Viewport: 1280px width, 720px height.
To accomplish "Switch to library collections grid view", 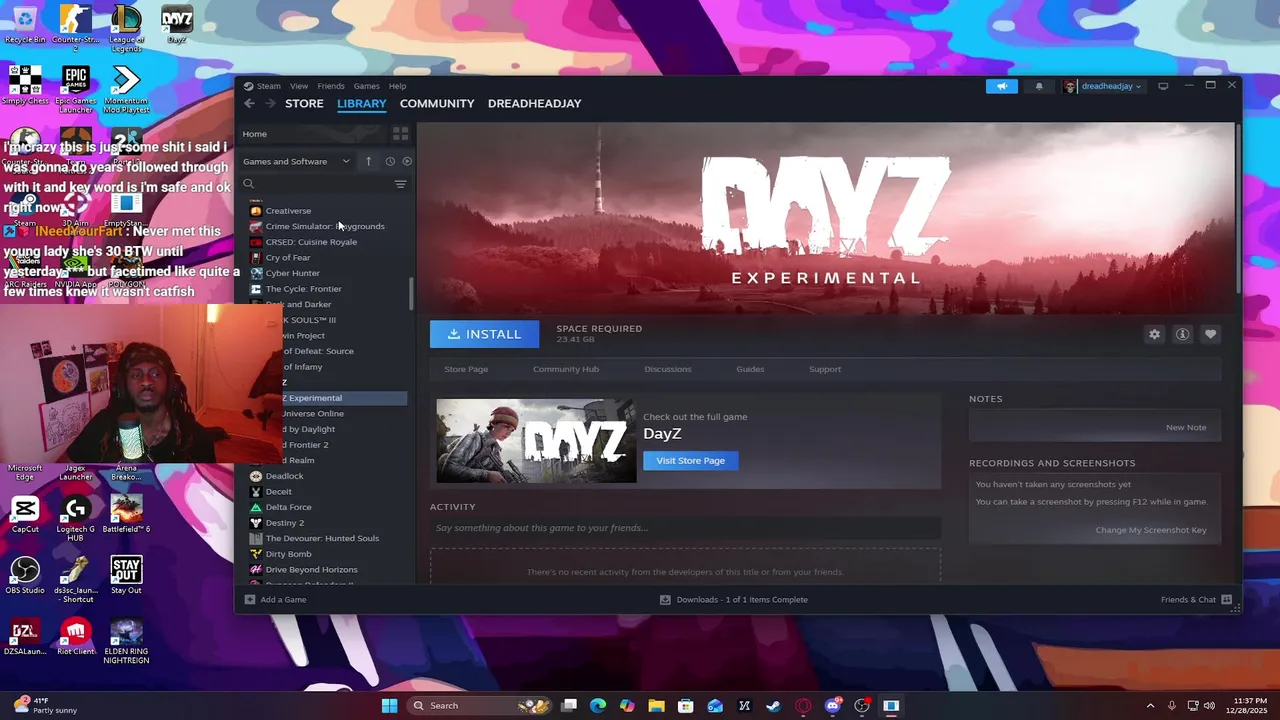I will [x=400, y=134].
